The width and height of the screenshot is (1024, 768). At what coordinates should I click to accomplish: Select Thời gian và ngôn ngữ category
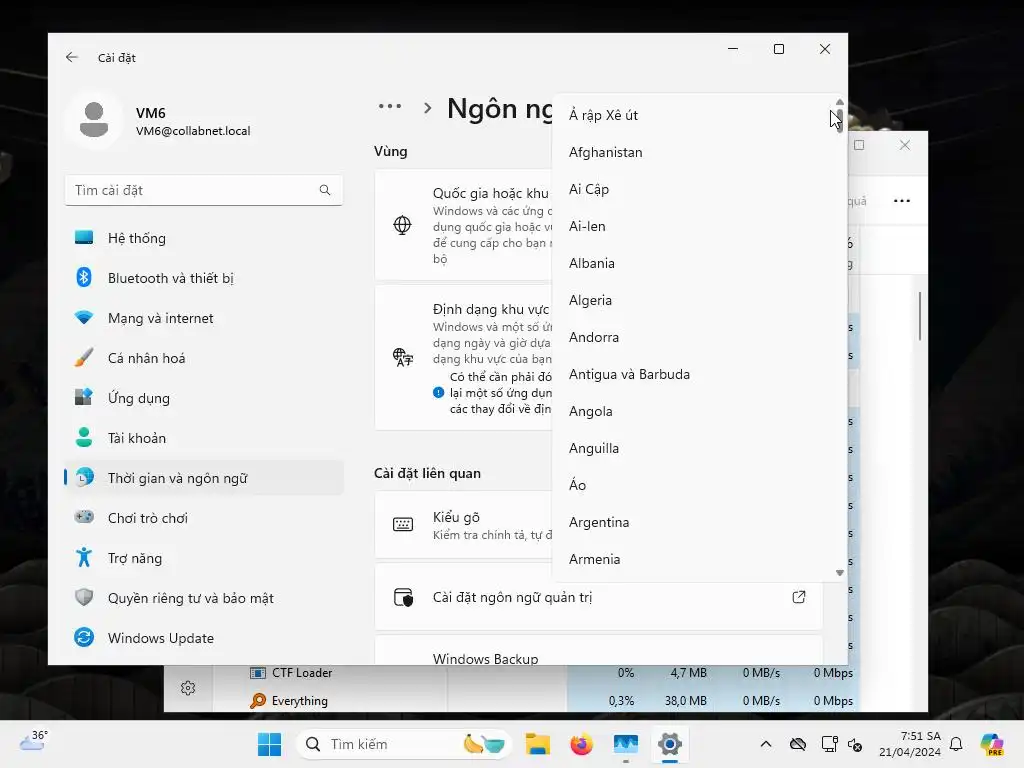(x=204, y=478)
